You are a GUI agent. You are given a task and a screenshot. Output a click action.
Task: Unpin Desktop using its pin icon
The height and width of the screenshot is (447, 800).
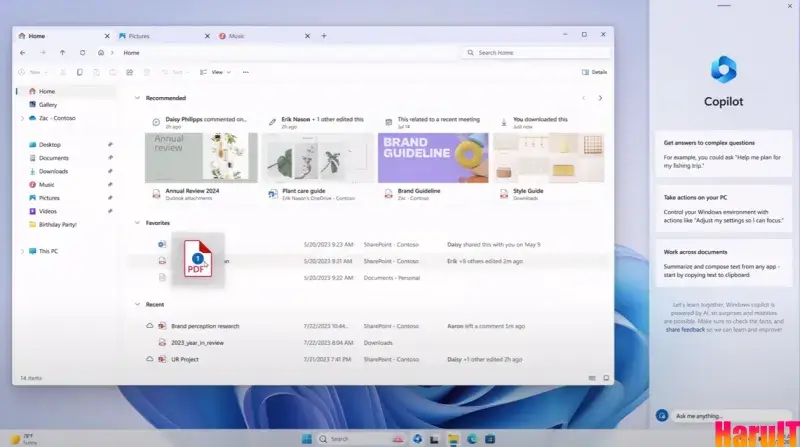coord(110,145)
